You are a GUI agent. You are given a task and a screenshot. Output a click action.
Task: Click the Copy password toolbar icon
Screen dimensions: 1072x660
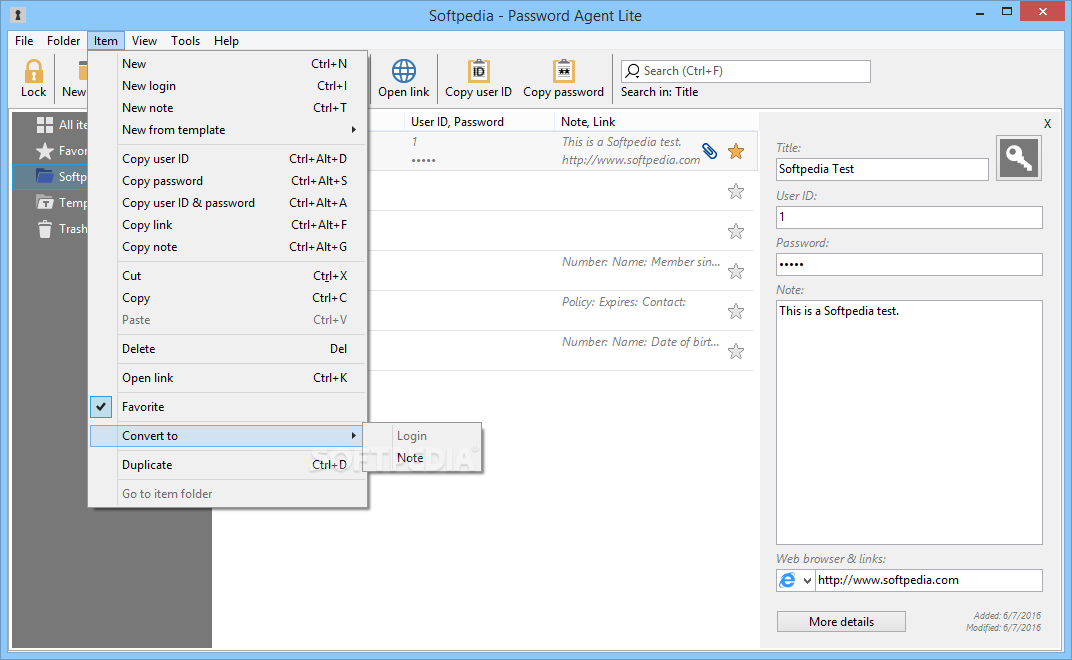point(563,70)
